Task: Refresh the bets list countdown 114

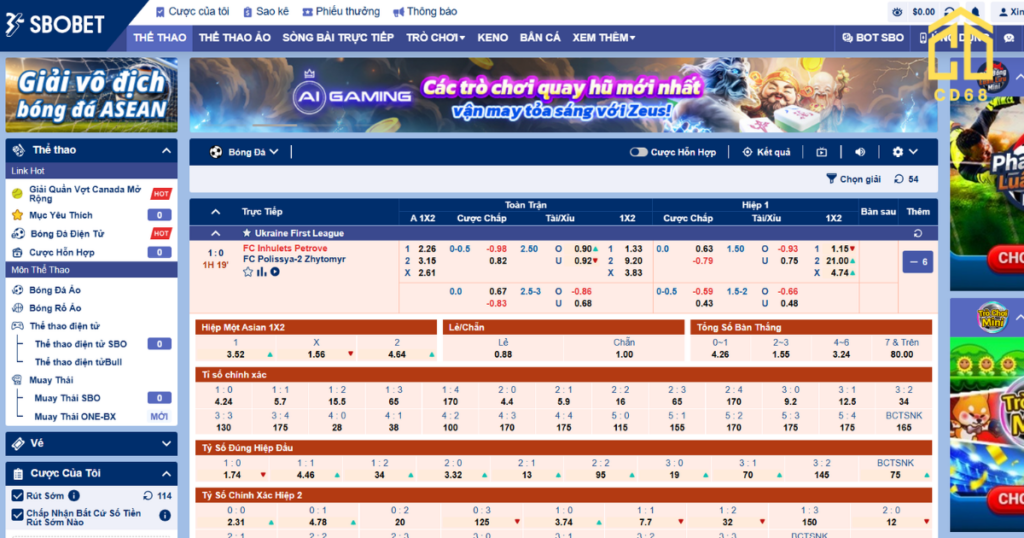Action: tap(157, 496)
